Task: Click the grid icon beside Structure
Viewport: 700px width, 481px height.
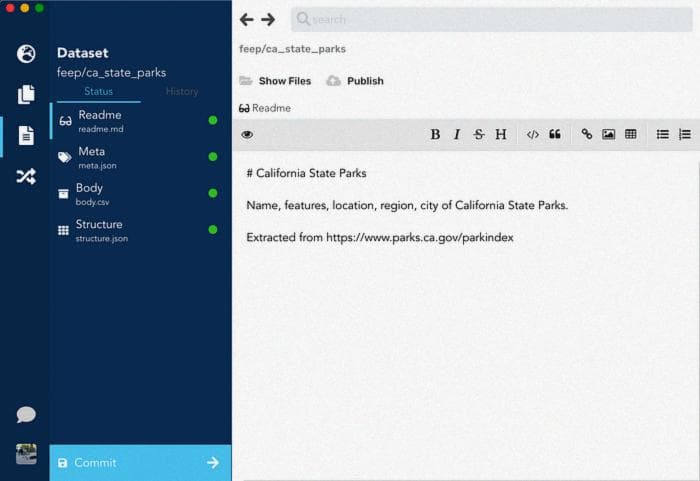Action: pyautogui.click(x=63, y=230)
